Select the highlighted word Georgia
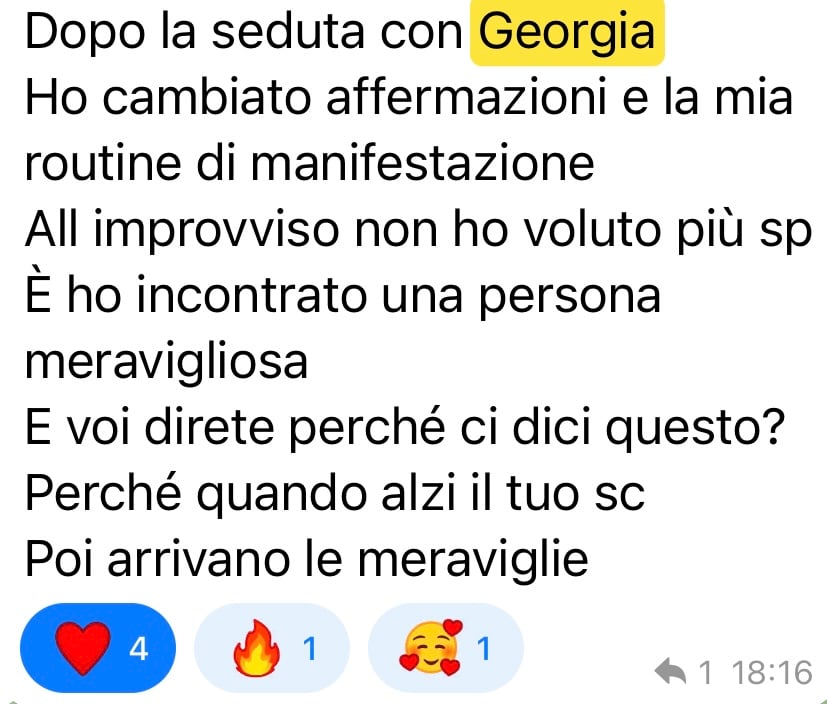Image resolution: width=827 pixels, height=704 pixels. coord(567,33)
